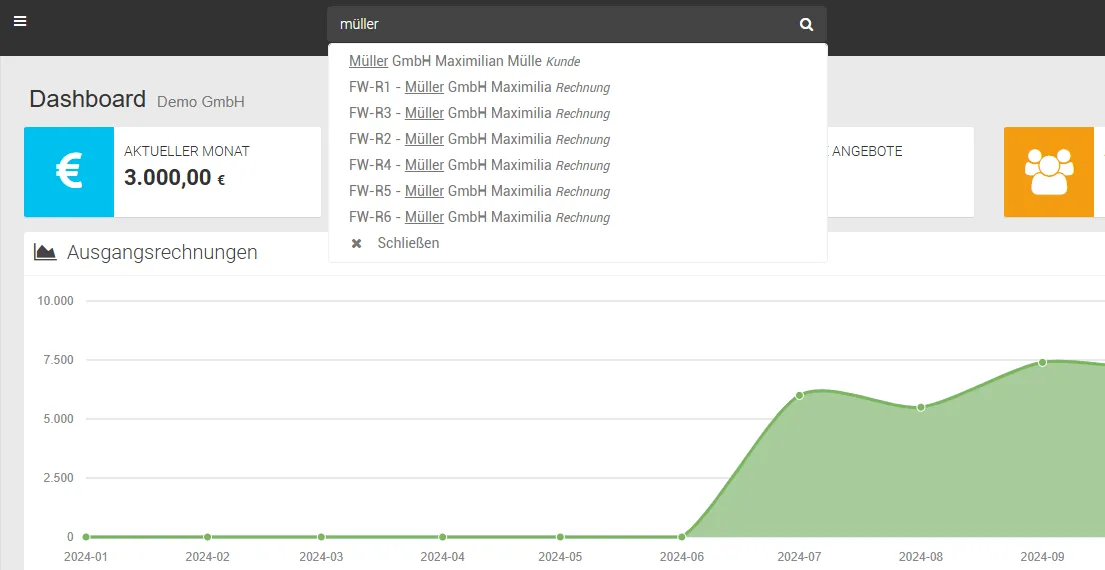The width and height of the screenshot is (1105, 570).
Task: Click the magnifier search icon
Action: click(x=806, y=25)
